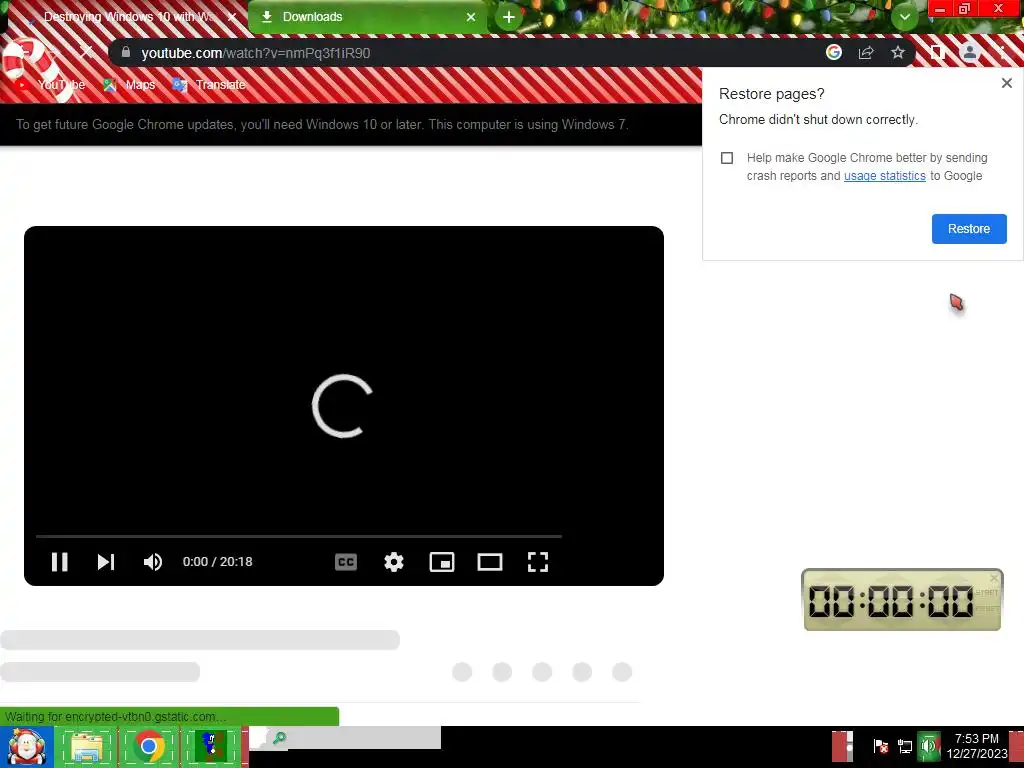Click Chrome icon in taskbar
The height and width of the screenshot is (768, 1024).
(x=149, y=747)
